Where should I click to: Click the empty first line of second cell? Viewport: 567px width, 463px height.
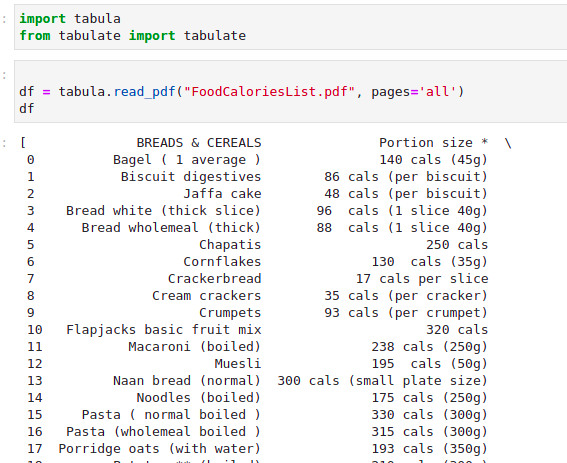coord(289,75)
